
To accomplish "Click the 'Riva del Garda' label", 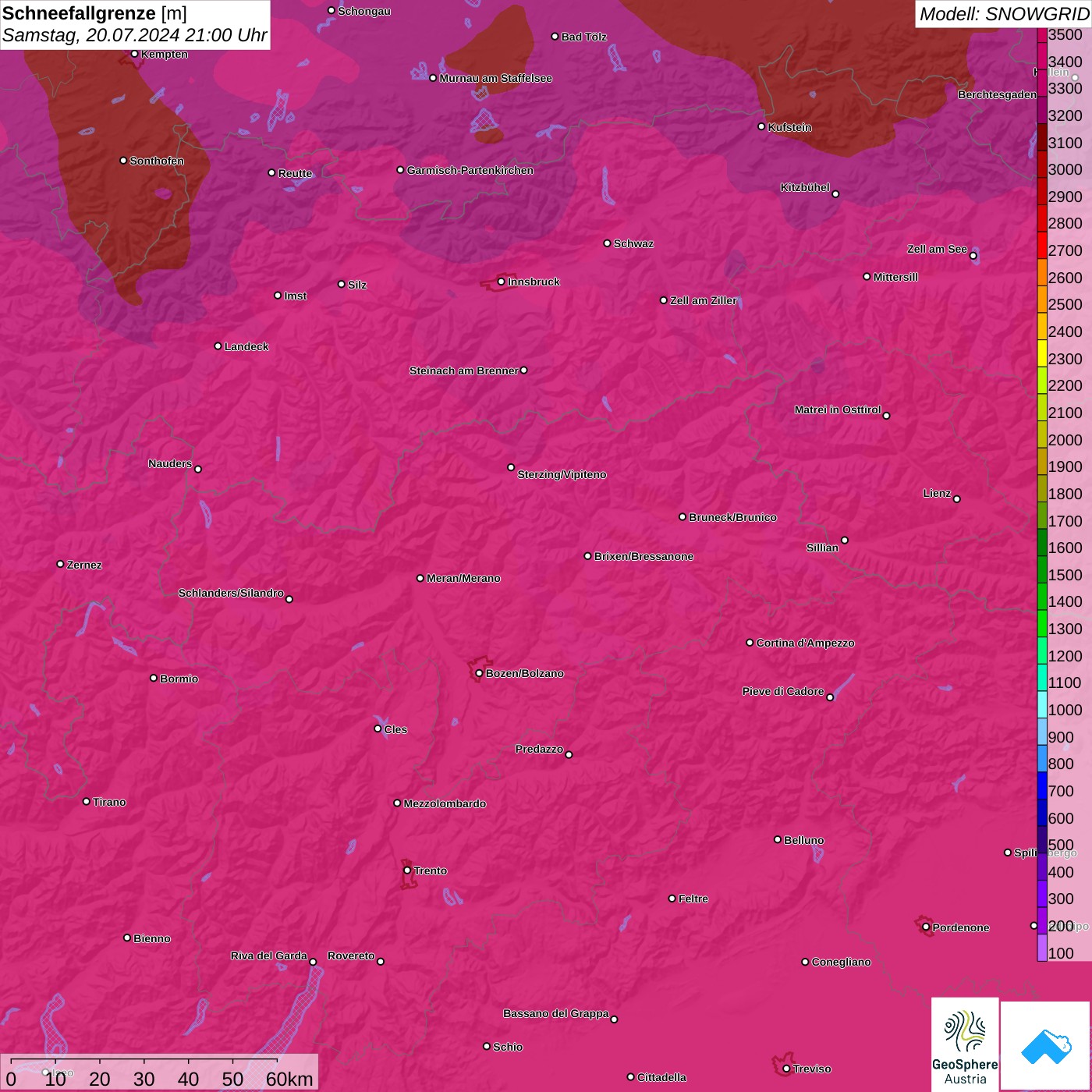I will [269, 955].
